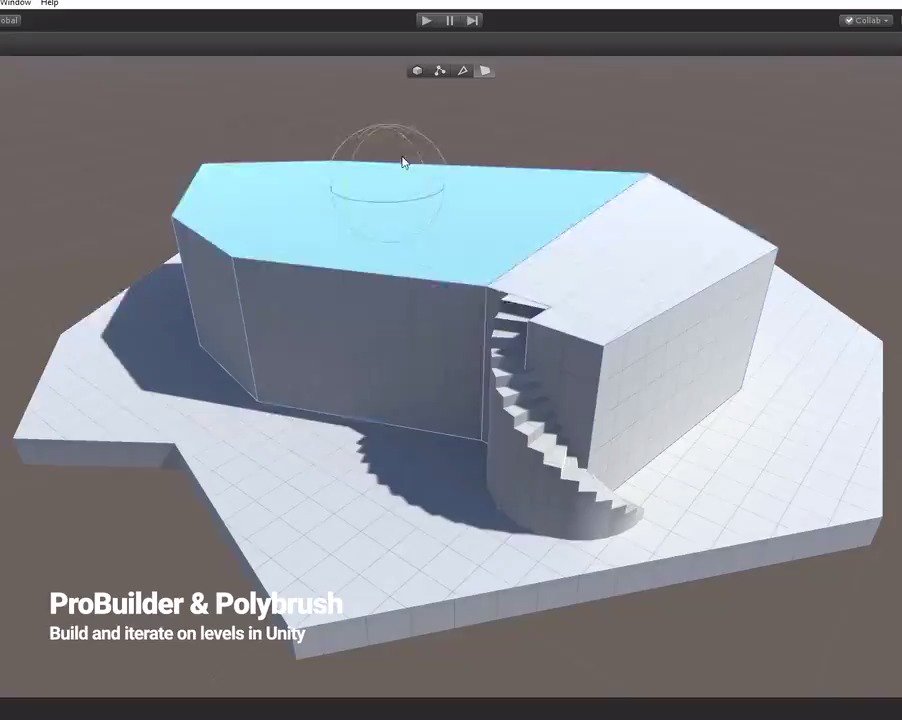
Task: Open the Window menu
Action: point(16,3)
